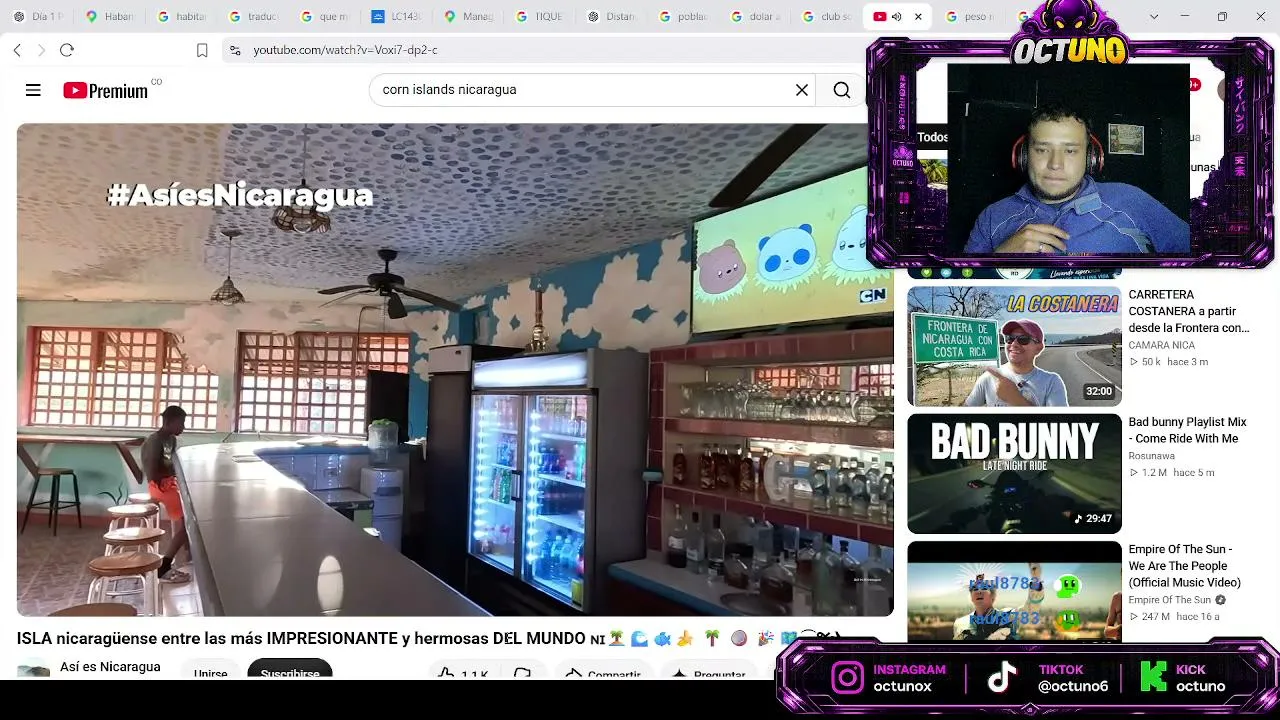
Task: Open 'Bad bunny Playlist Mix - Come Ride With Me'
Action: (x=1189, y=430)
